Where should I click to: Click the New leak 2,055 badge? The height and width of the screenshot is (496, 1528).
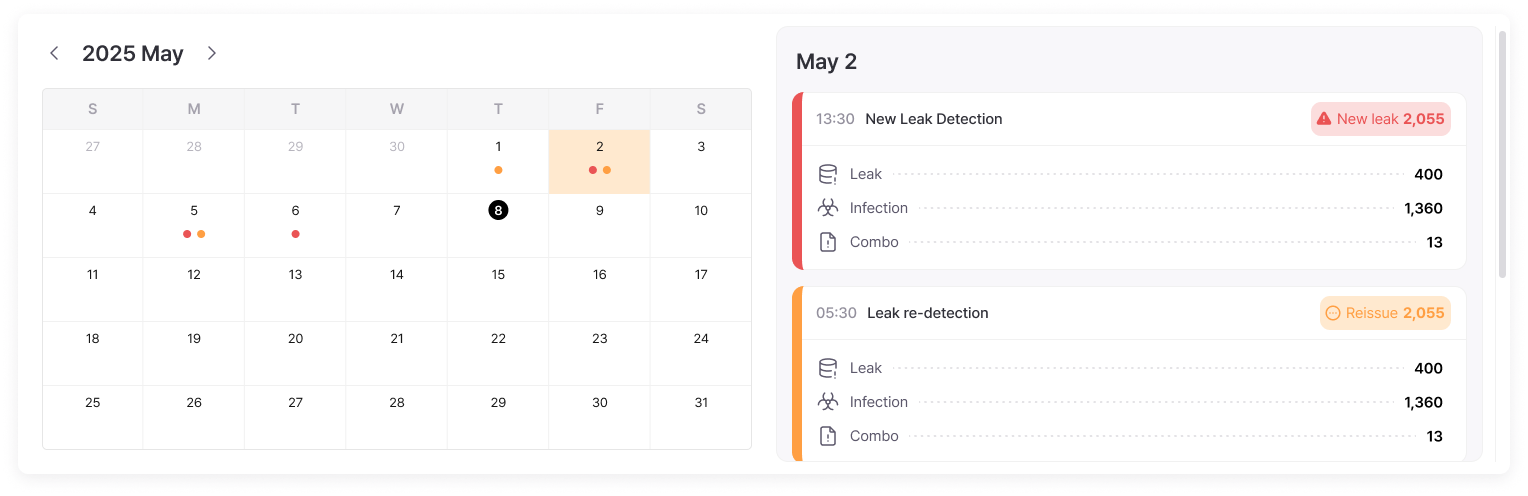[1381, 119]
